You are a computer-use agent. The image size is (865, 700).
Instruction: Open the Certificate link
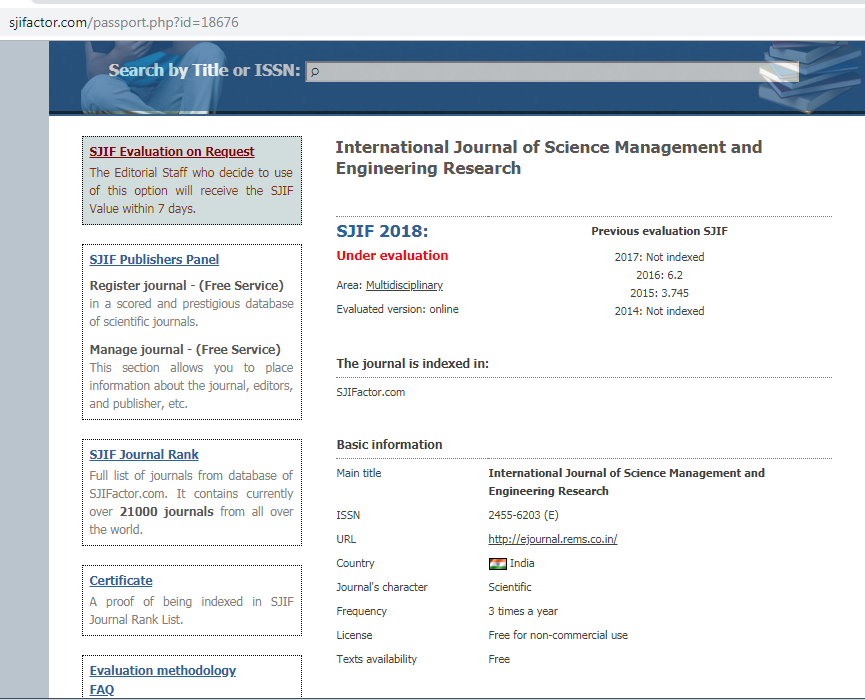click(121, 581)
